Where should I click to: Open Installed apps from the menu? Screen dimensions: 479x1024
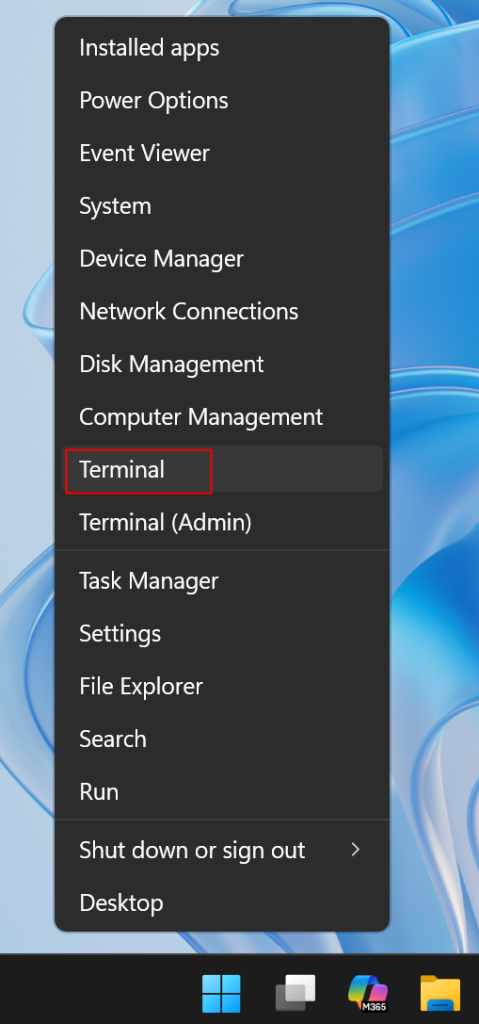coord(222,48)
